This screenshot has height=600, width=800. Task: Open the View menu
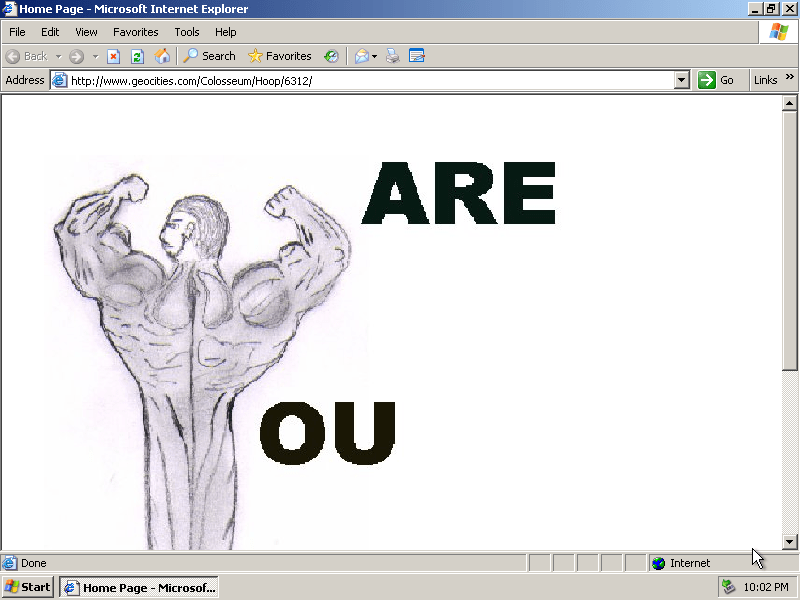click(x=87, y=32)
